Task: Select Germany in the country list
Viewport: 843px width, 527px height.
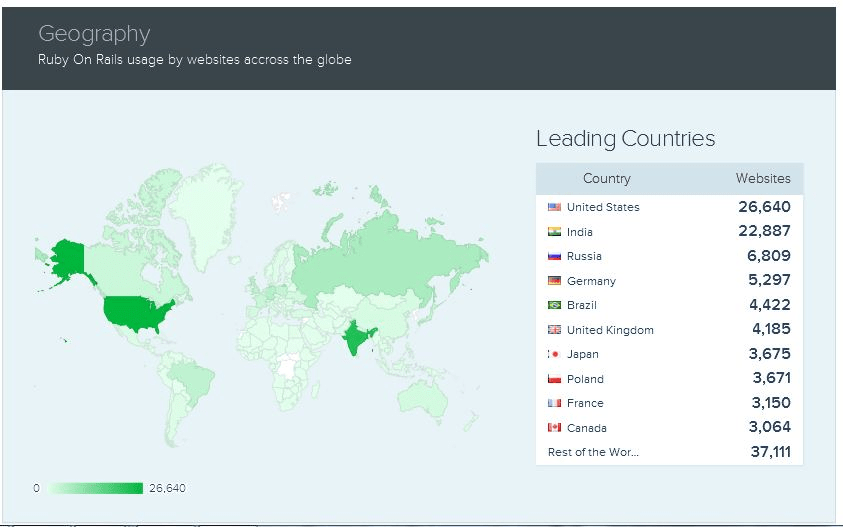Action: tap(591, 281)
